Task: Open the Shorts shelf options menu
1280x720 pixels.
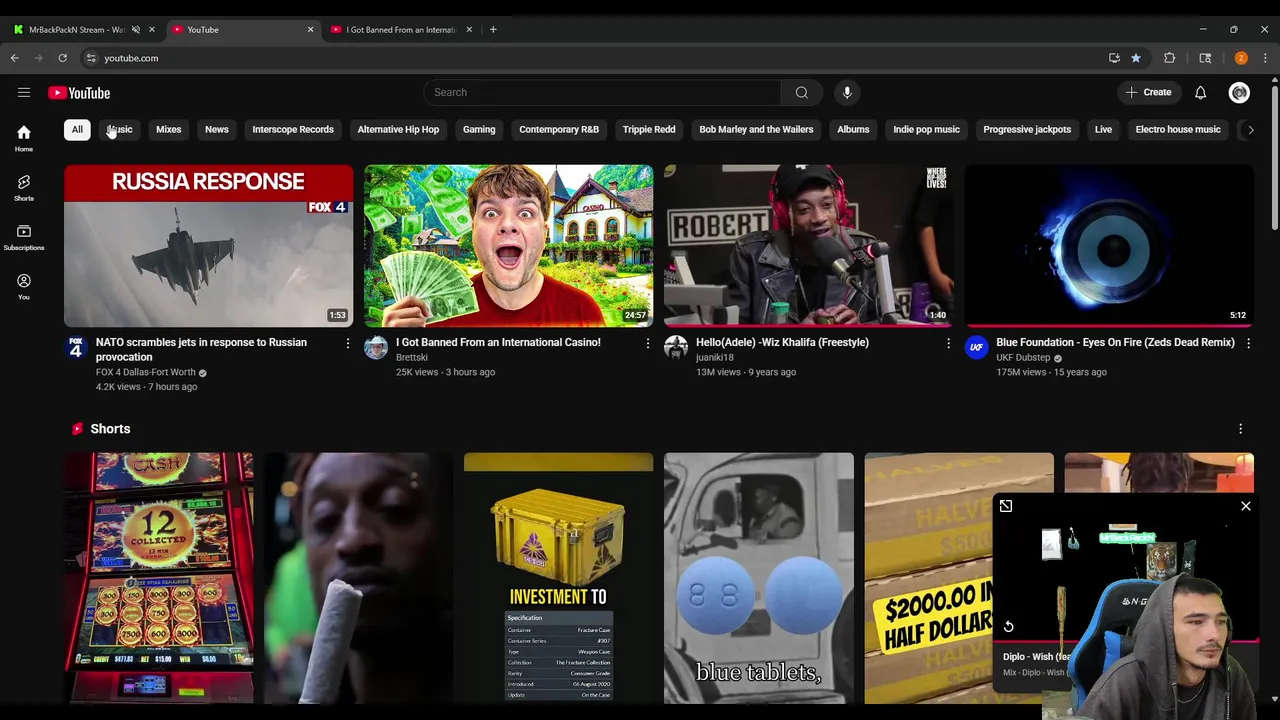Action: (x=1241, y=429)
